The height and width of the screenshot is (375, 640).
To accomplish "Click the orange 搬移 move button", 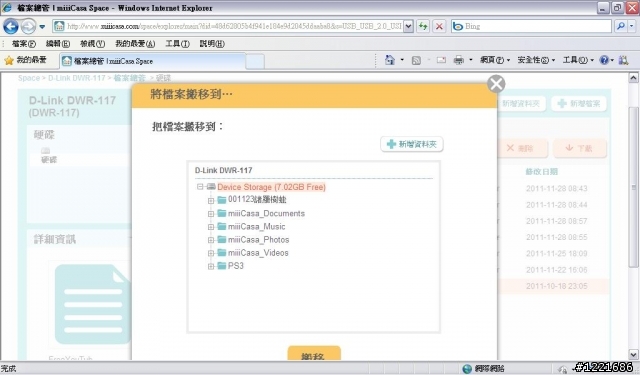I will click(314, 353).
